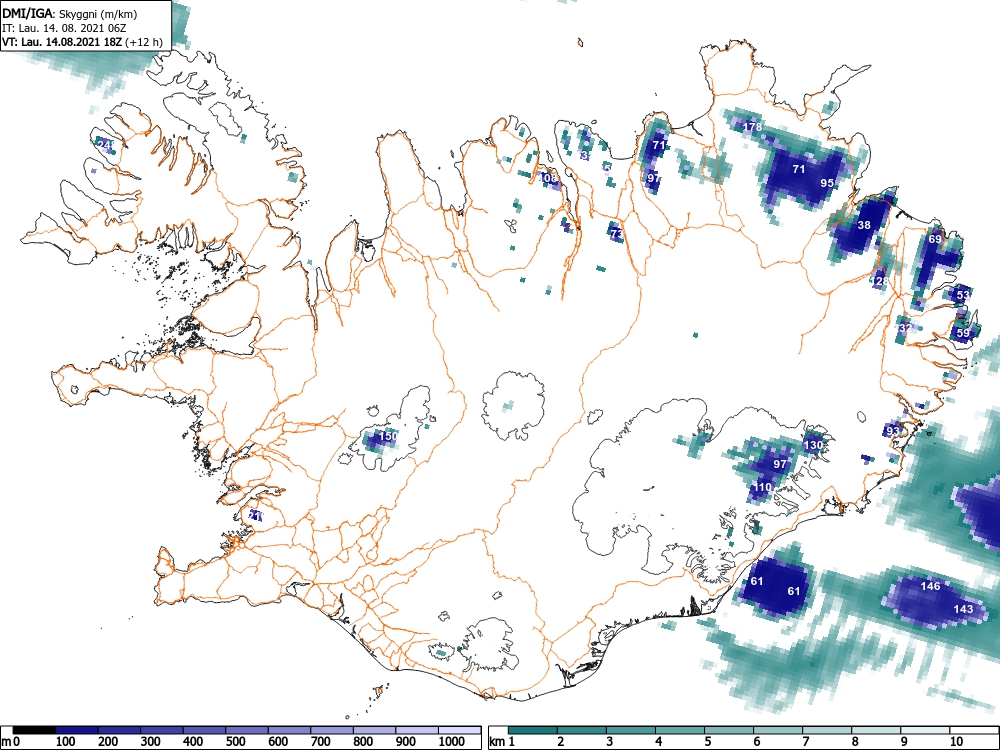Screen dimensions: 1000x750
Task: Select the 700–800 m light purple swatch
Action: pos(332,730)
